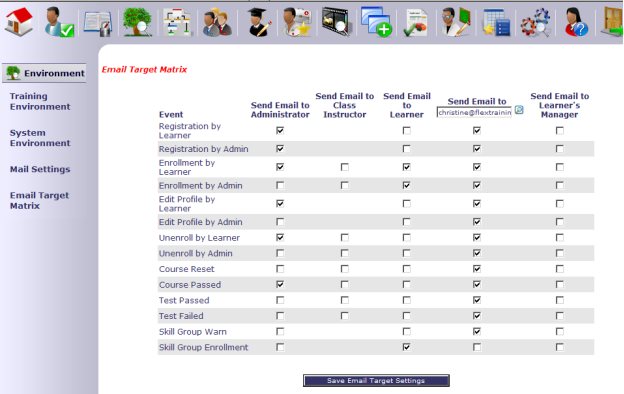The height and width of the screenshot is (394, 624).
Task: Open the organization chart icon
Action: coord(177,22)
